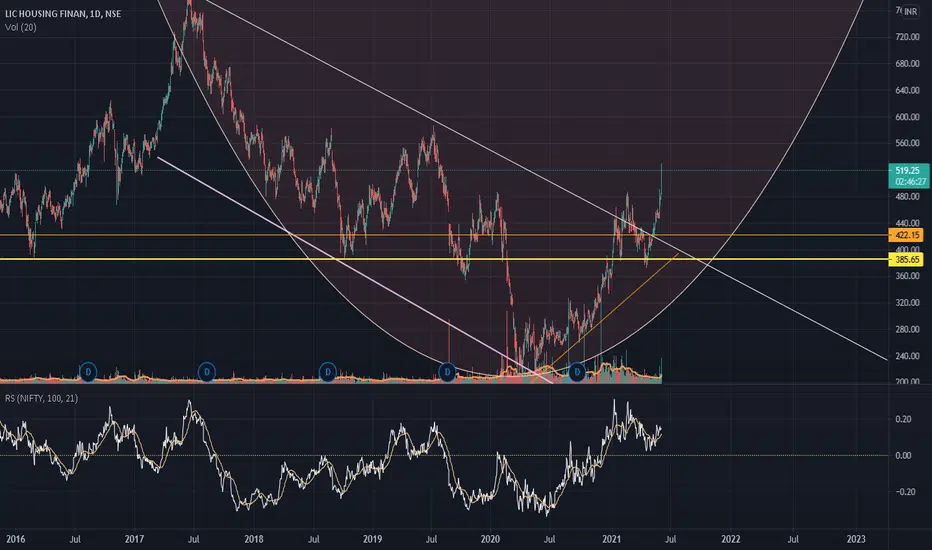Select the RS (NIFTY, 100, 21) indicator label

click(41, 398)
